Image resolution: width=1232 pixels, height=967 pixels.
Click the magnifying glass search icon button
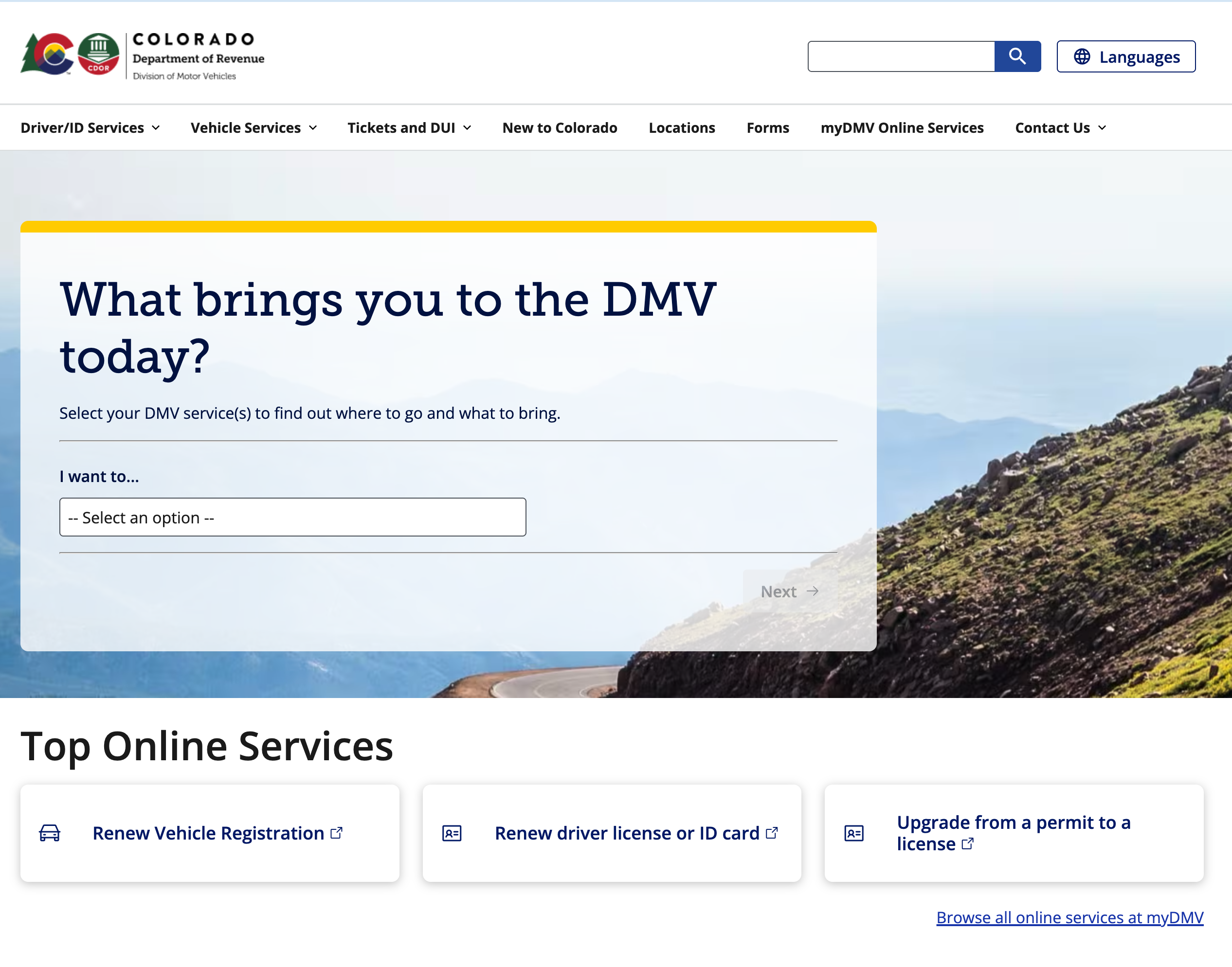[1017, 56]
